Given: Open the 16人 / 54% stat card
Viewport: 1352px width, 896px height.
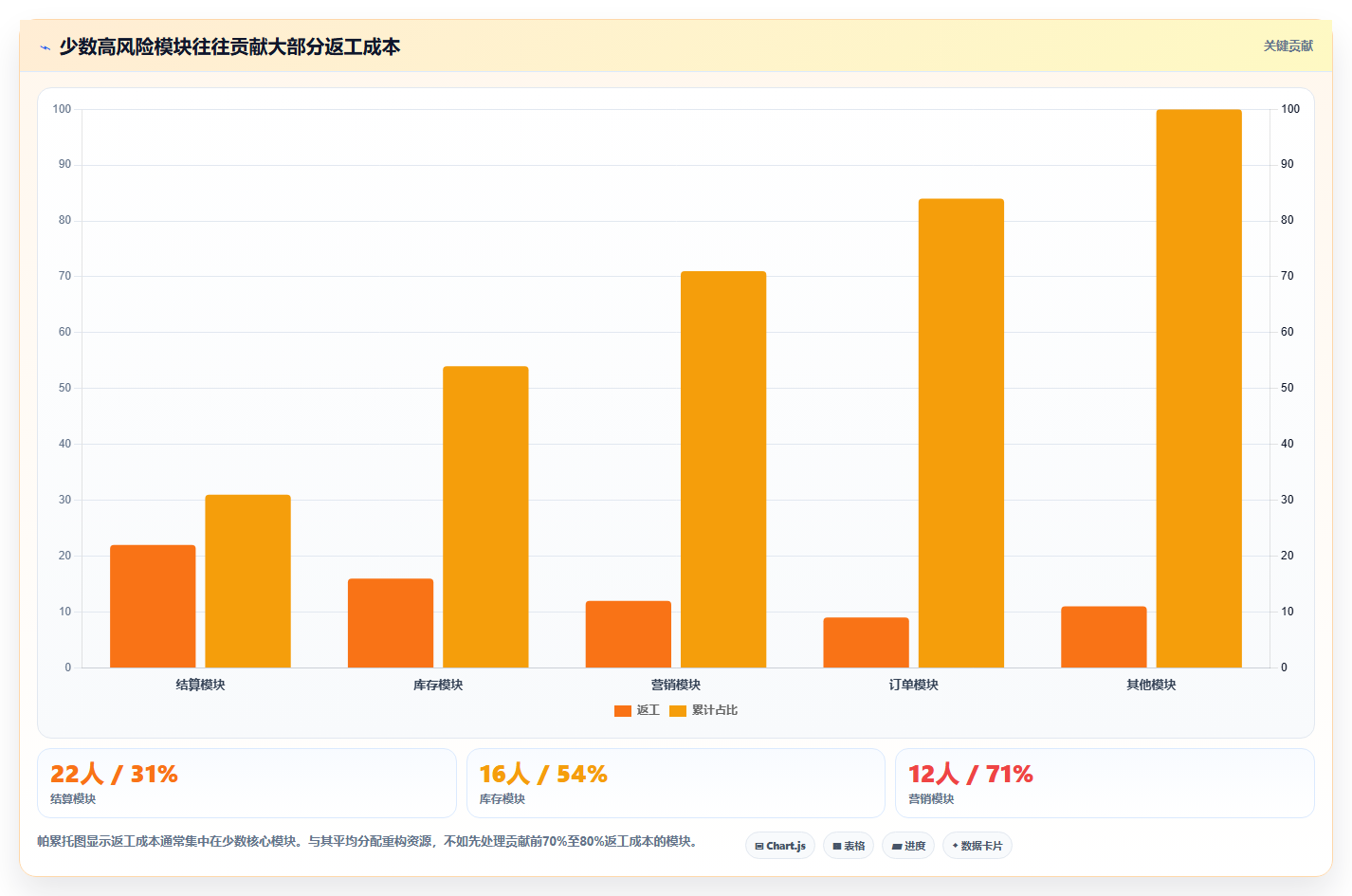Looking at the screenshot, I should pyautogui.click(x=676, y=783).
